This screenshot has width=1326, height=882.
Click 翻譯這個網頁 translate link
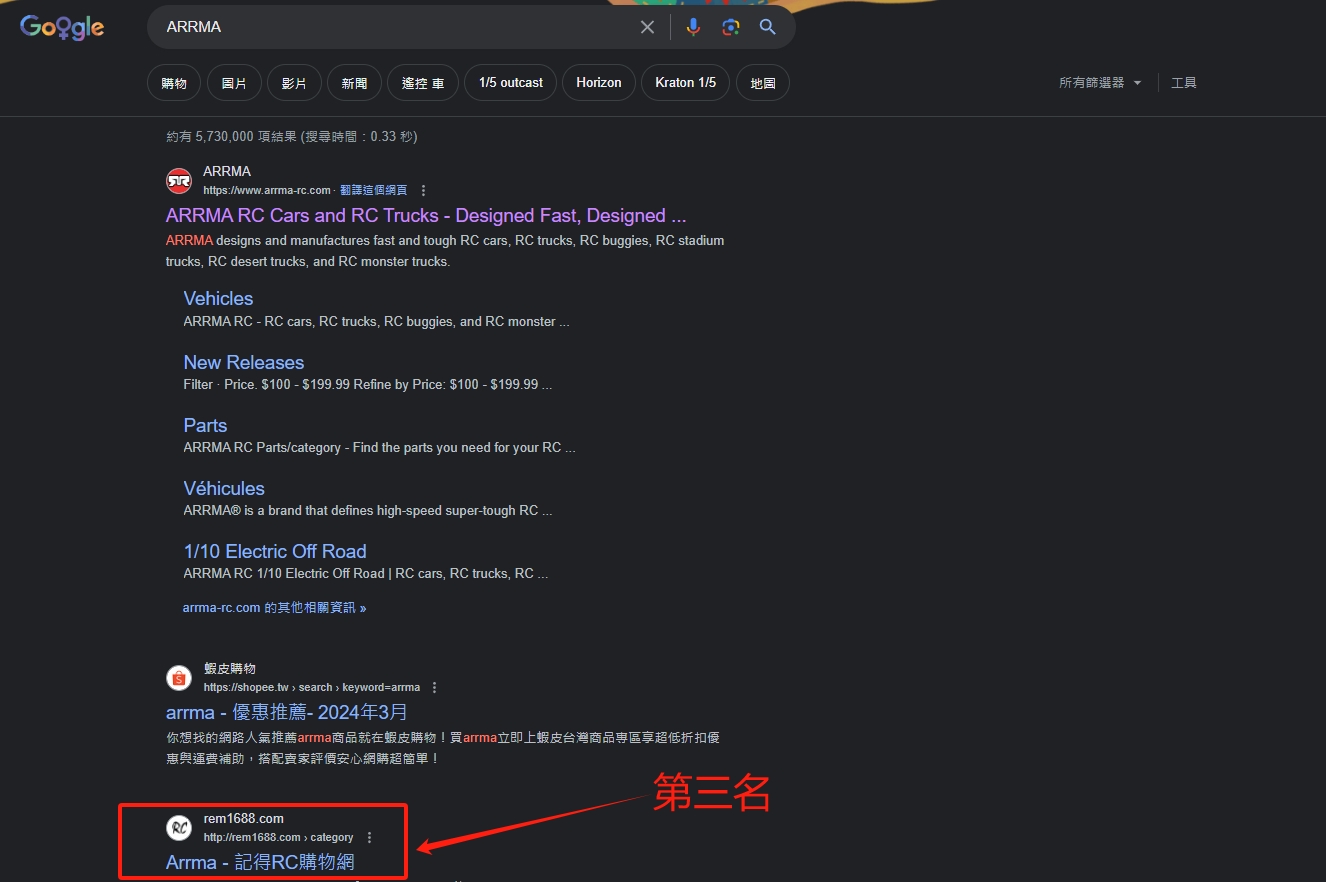373,190
